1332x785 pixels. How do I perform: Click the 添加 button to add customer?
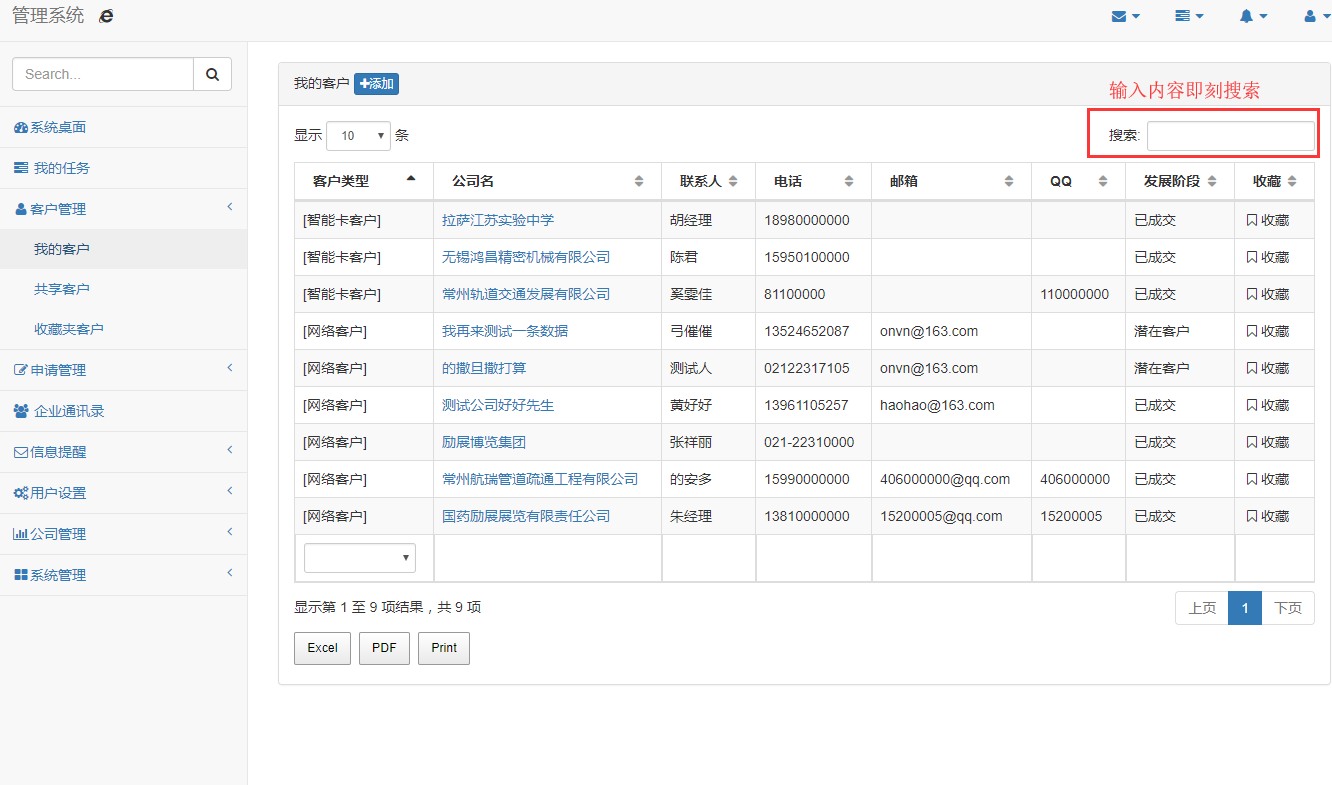pyautogui.click(x=376, y=84)
